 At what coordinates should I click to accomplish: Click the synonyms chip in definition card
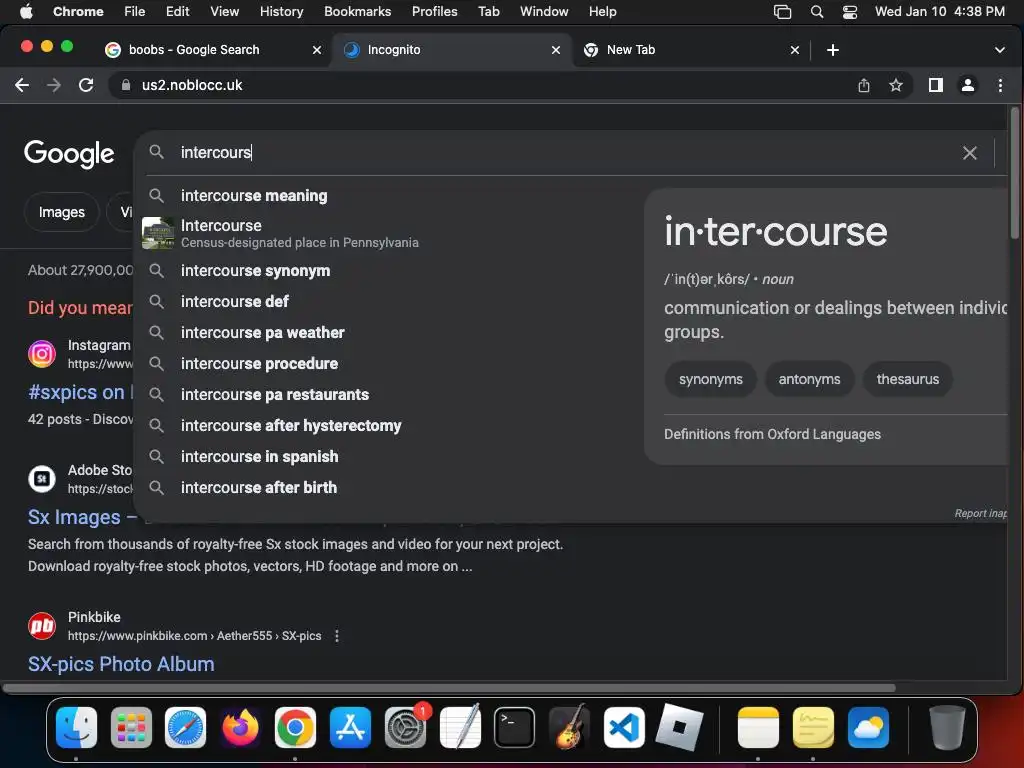pos(711,379)
